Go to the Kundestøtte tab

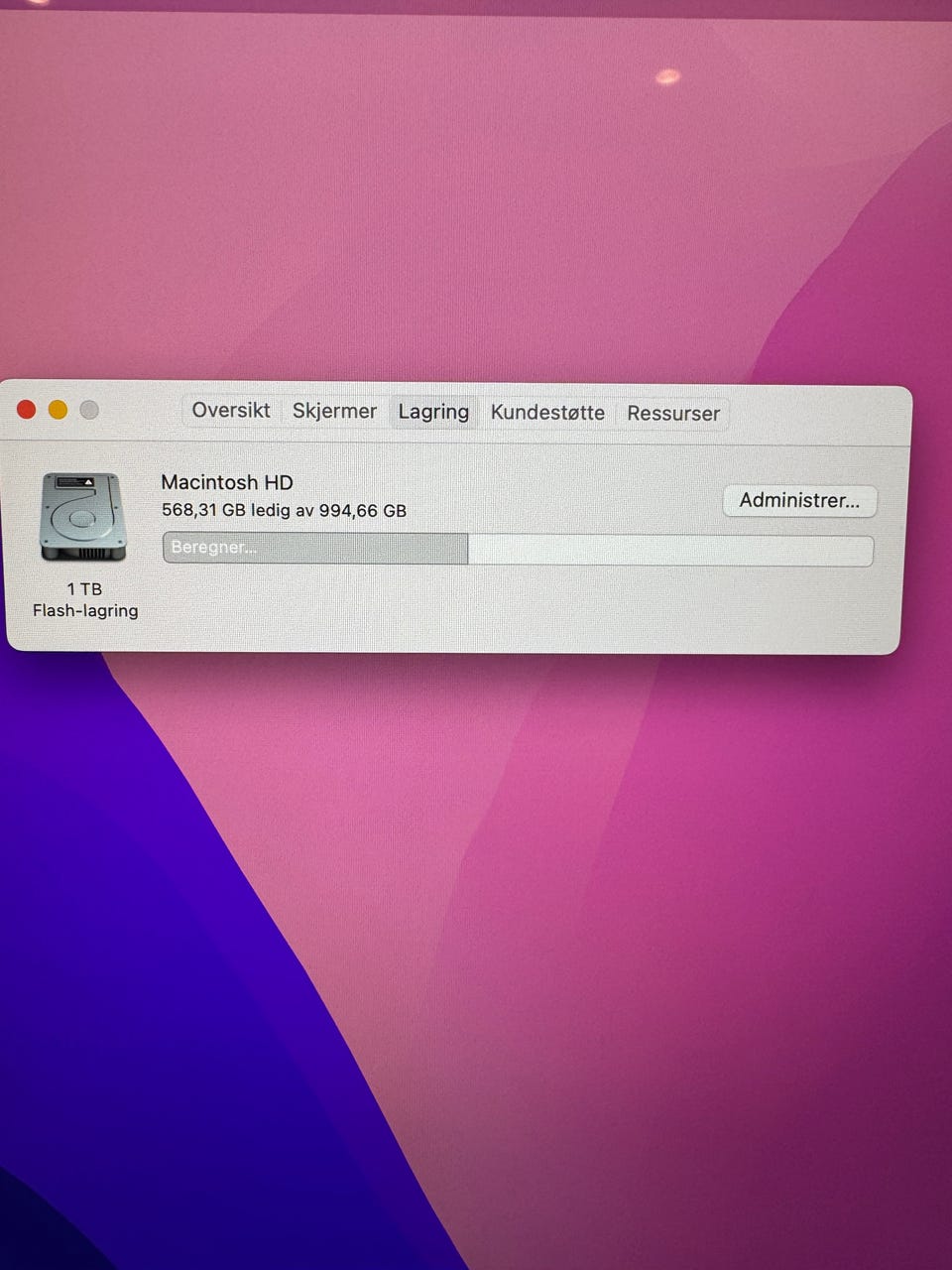coord(547,413)
